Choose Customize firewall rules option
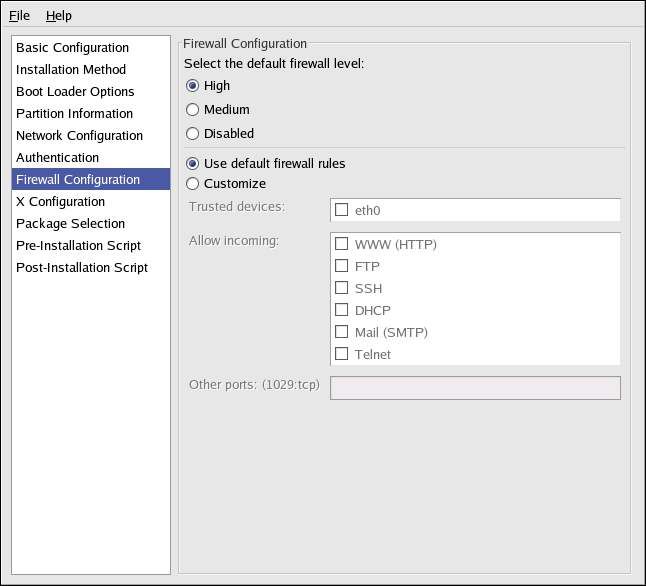 tap(193, 184)
